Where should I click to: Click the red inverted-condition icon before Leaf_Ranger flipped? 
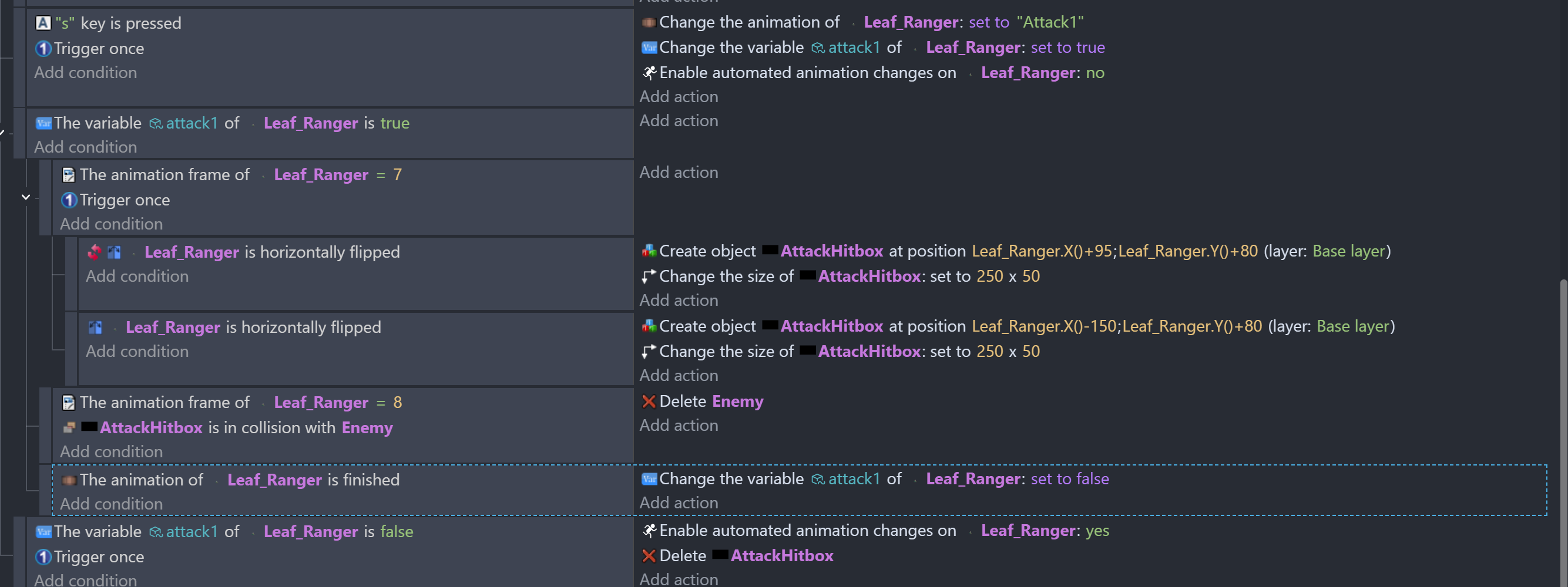tap(95, 252)
